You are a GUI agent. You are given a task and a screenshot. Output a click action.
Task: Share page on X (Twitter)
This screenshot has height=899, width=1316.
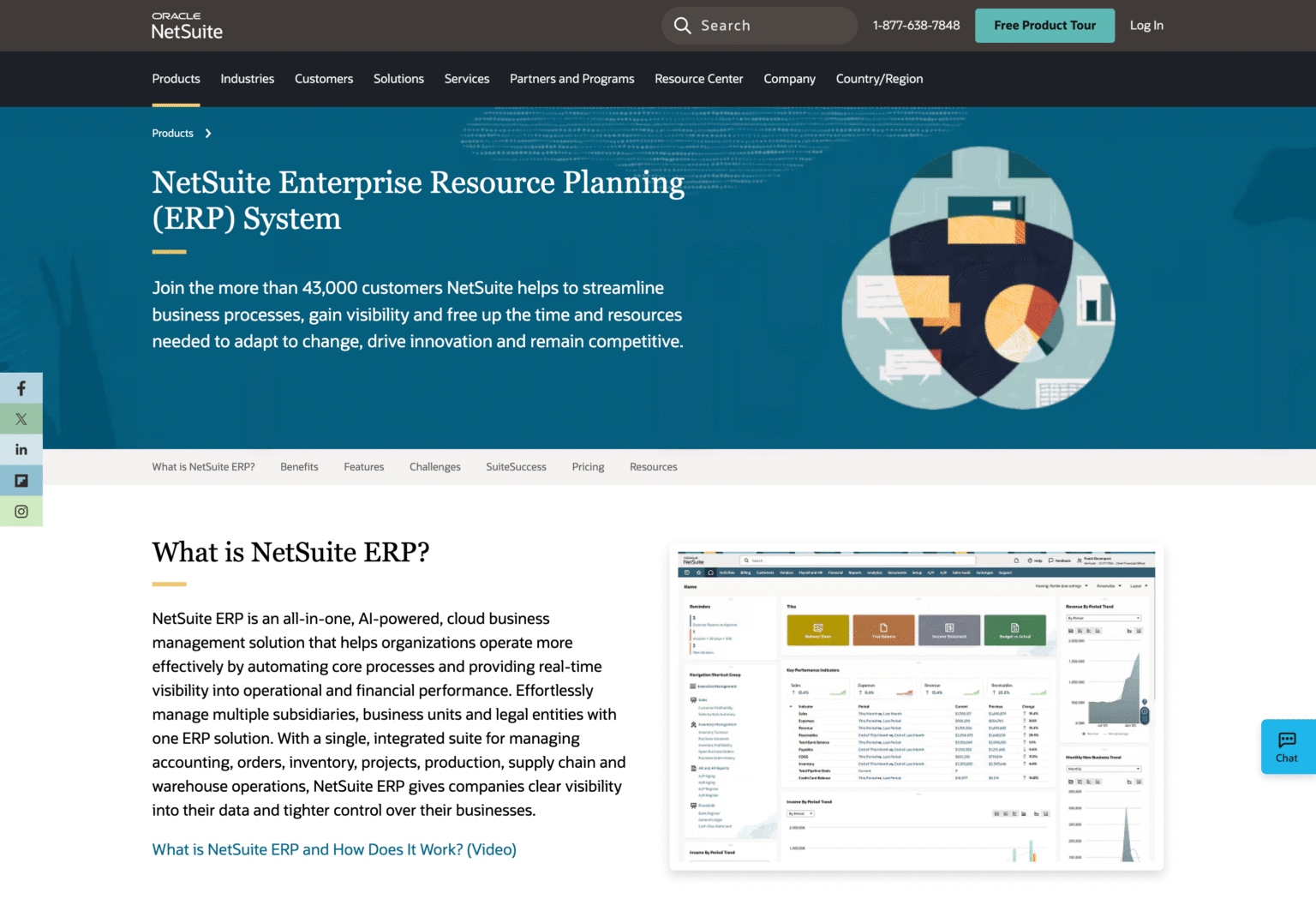(x=21, y=419)
